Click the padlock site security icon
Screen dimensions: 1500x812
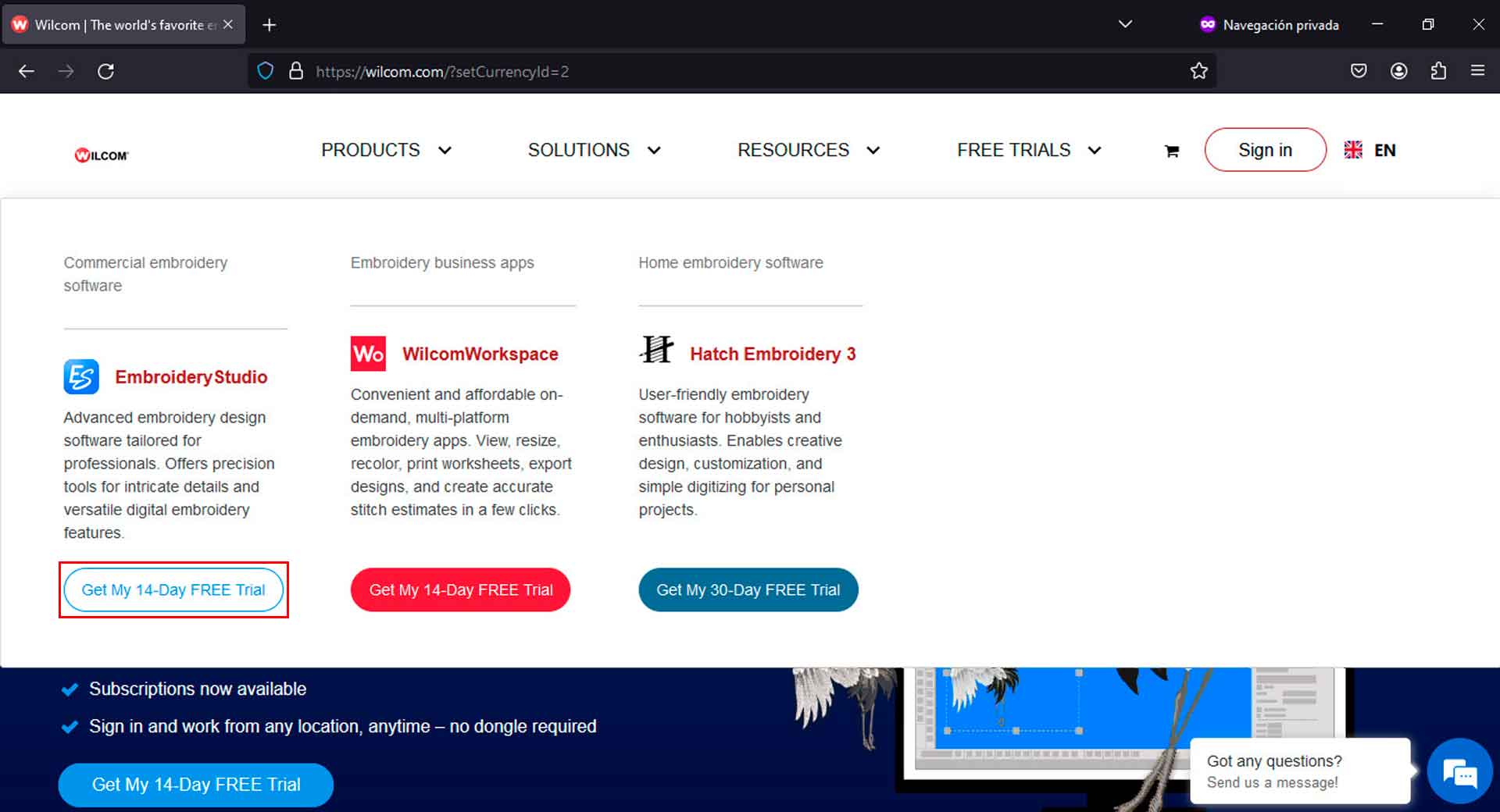coord(296,71)
